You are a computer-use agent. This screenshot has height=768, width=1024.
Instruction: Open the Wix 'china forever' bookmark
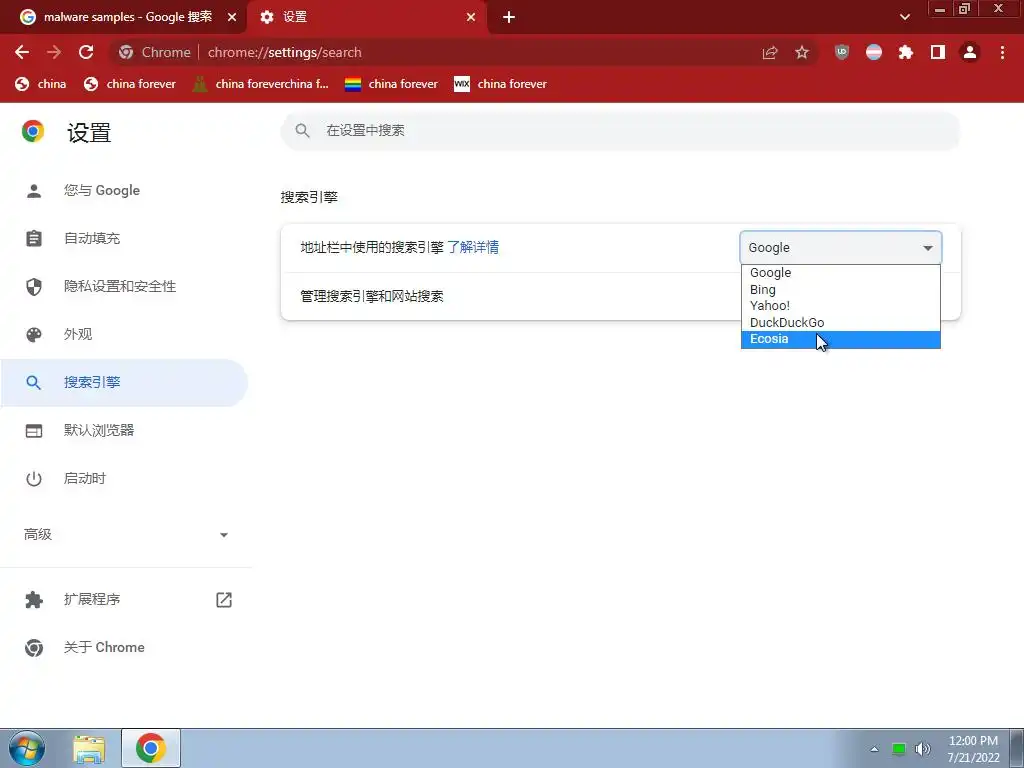tap(500, 84)
